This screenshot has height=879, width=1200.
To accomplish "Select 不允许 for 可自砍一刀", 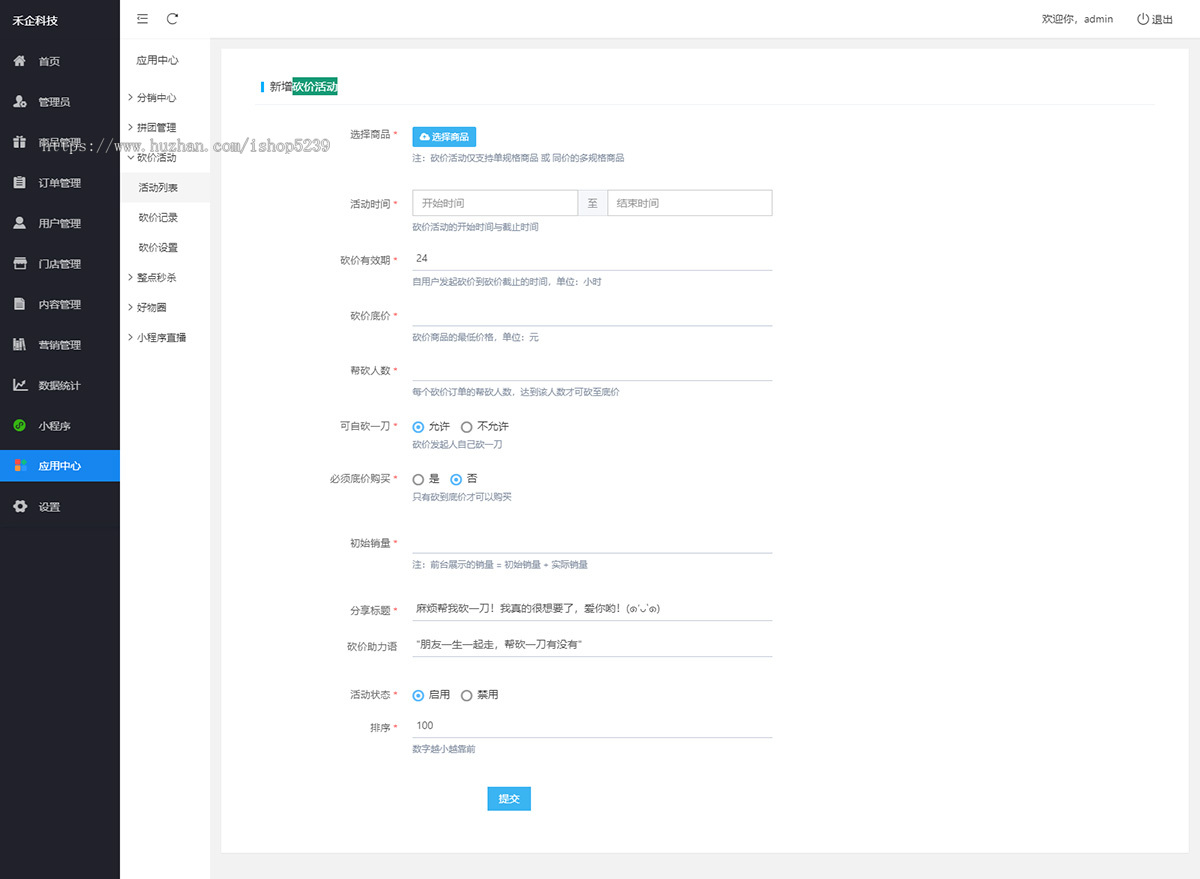I will click(466, 427).
